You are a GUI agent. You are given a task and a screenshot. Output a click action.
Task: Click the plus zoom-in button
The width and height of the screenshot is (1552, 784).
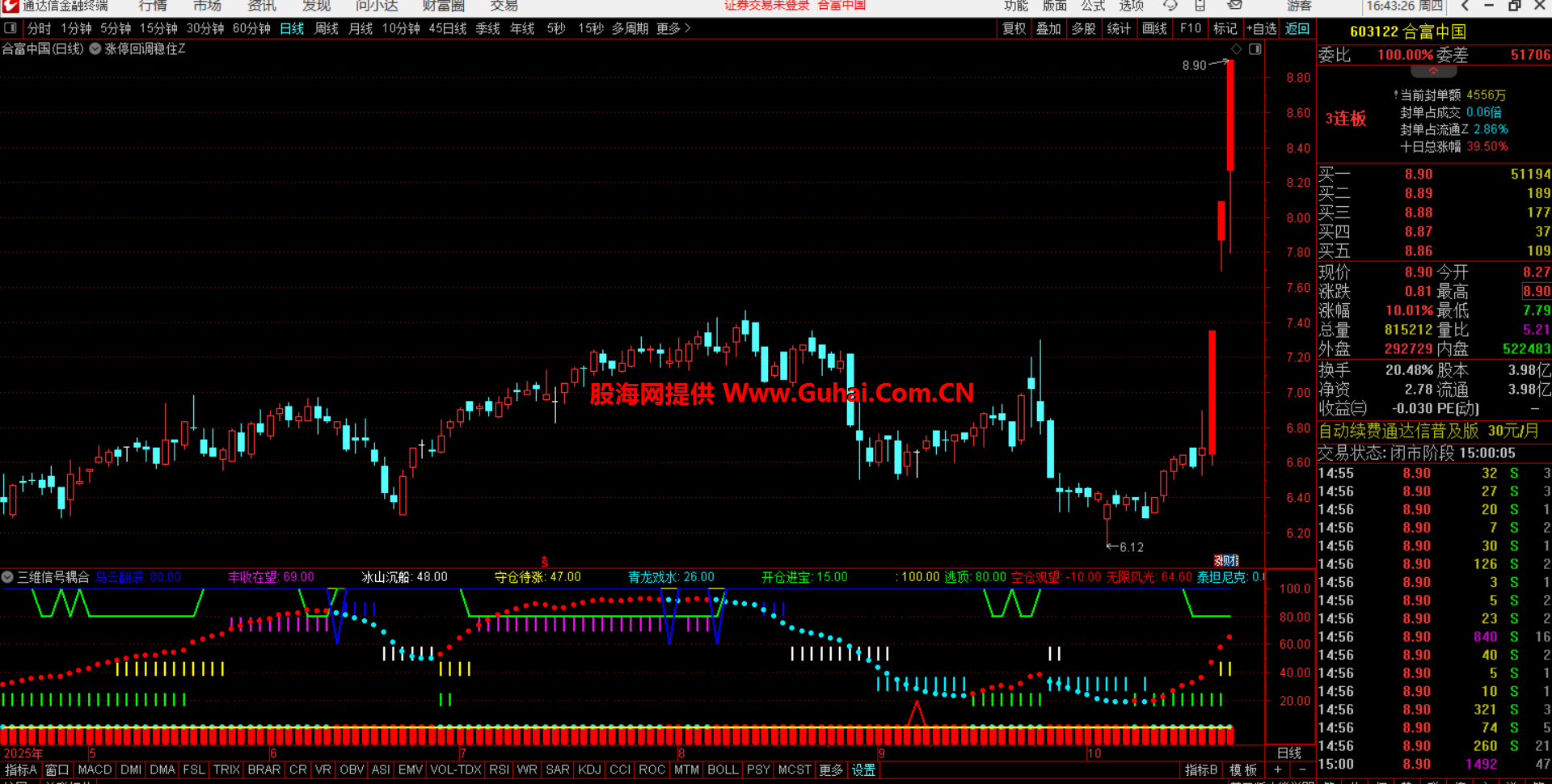tap(1278, 770)
